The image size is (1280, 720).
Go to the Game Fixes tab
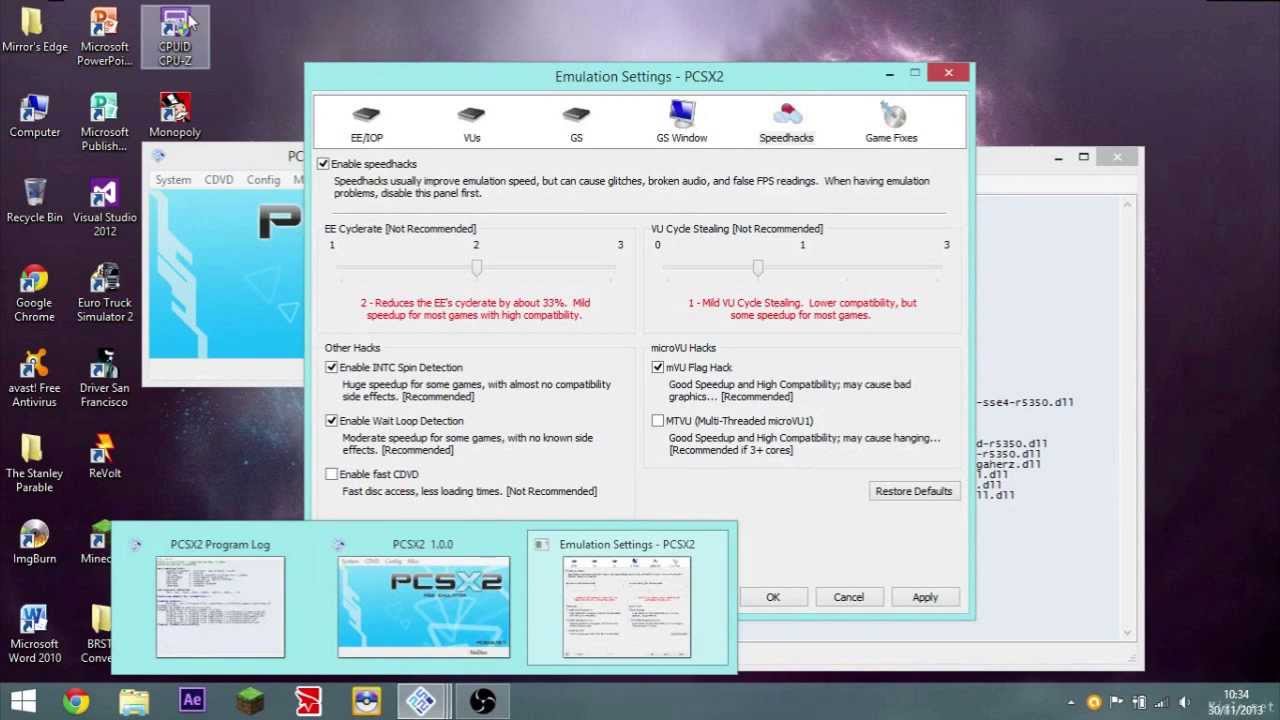(891, 123)
